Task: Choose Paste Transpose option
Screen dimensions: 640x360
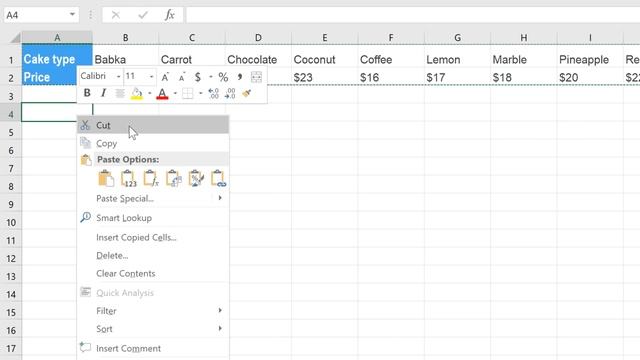Action: (x=173, y=178)
